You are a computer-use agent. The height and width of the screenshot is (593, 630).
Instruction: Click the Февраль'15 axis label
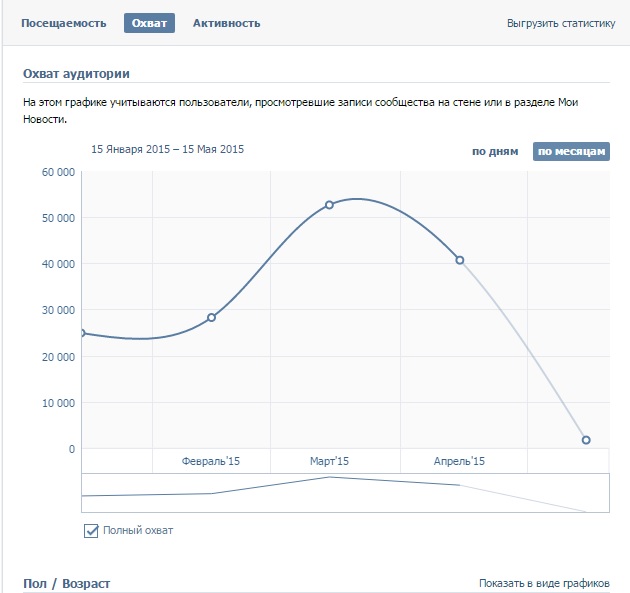tap(211, 461)
